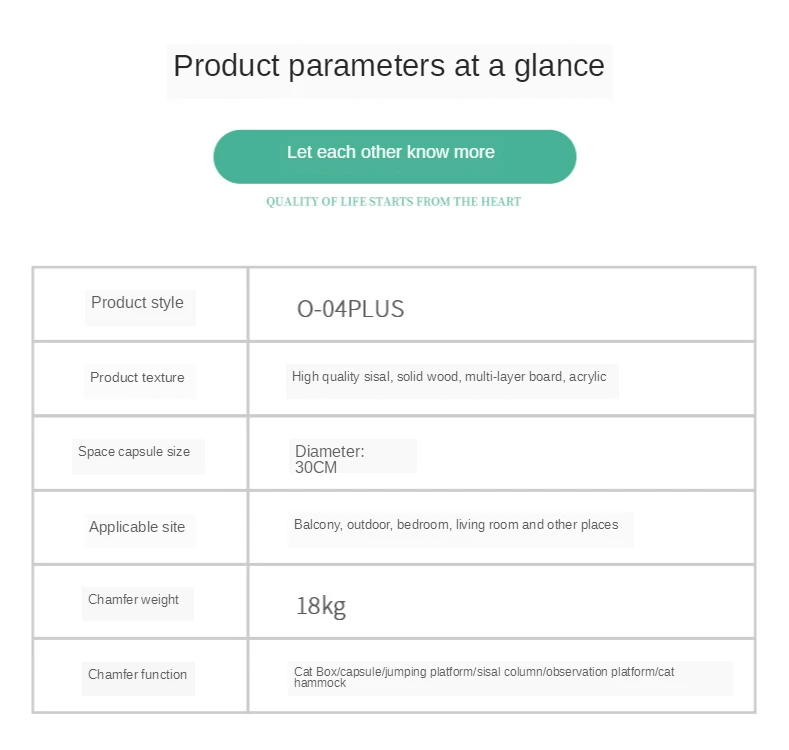Click the 'Applicable site' label
Screen dimensions: 789x750
coord(137,527)
